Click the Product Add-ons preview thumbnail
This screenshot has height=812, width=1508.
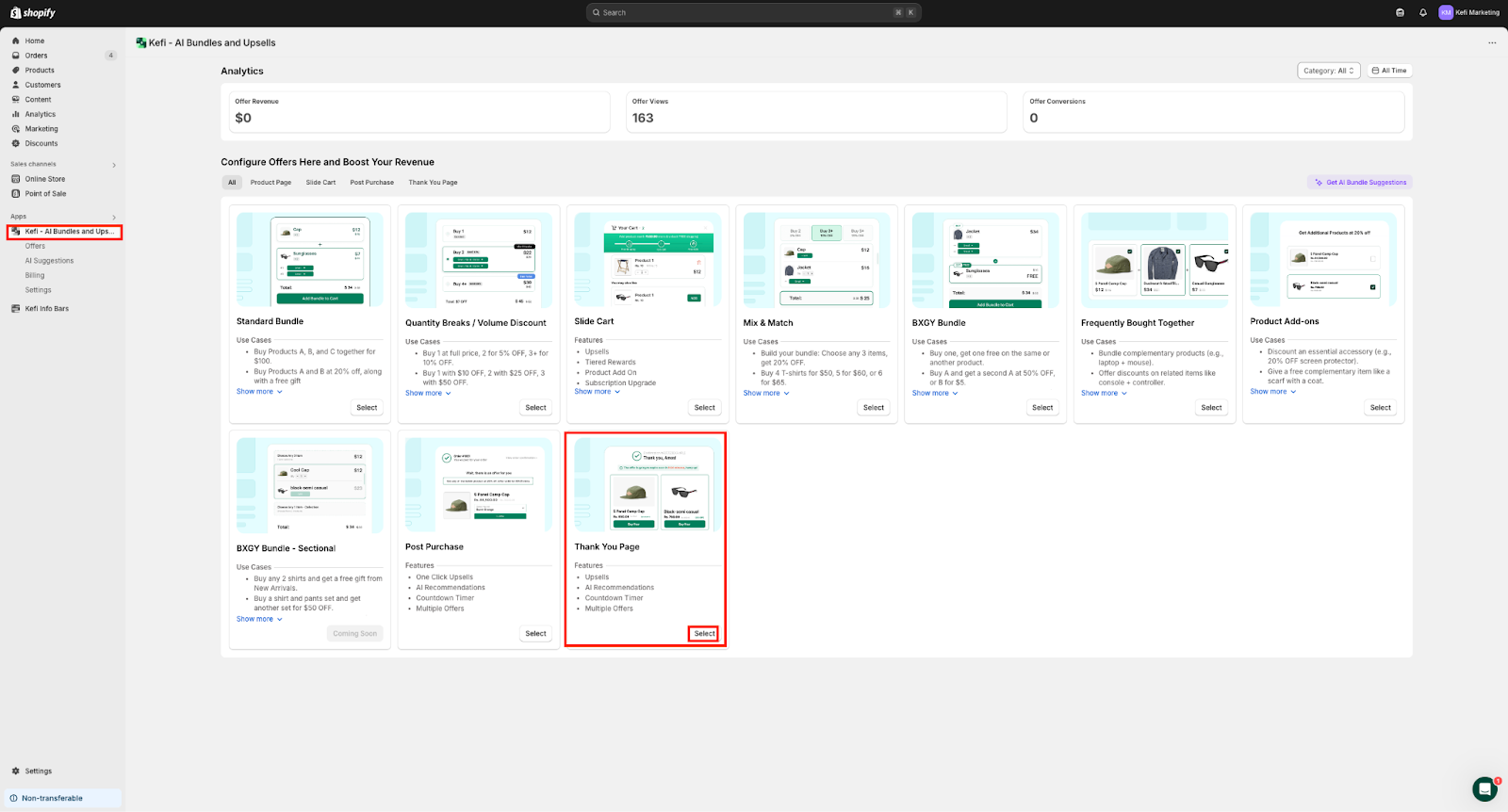point(1323,259)
